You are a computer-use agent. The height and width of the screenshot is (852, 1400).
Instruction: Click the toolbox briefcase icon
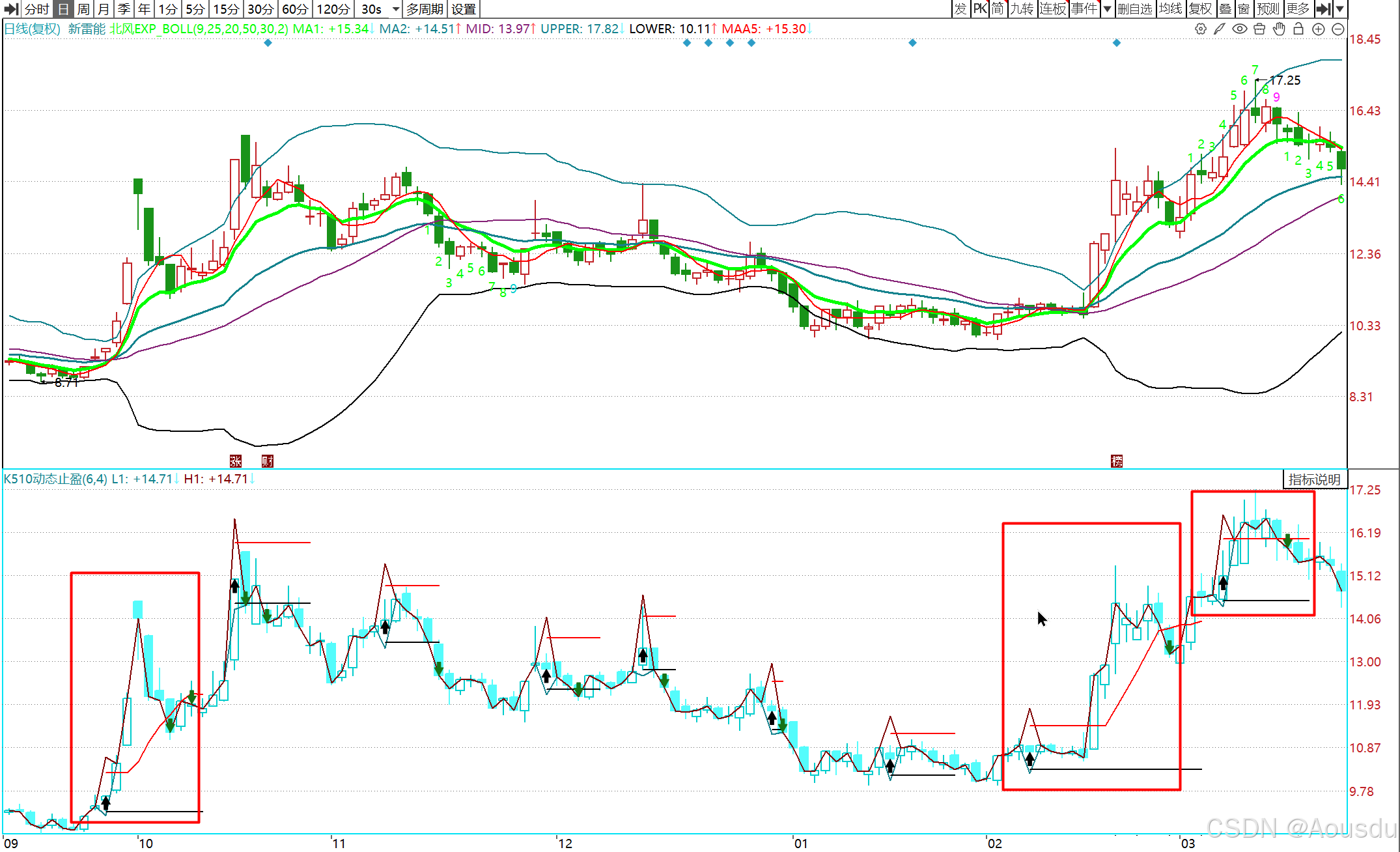tap(1259, 29)
